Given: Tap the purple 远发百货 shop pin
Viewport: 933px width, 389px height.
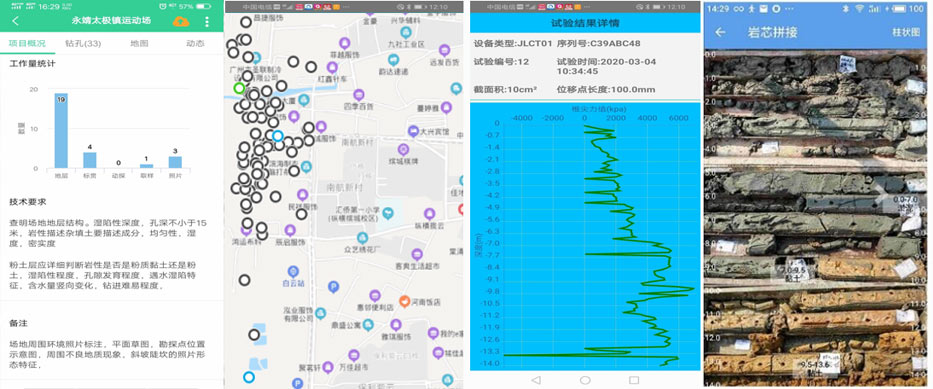Looking at the screenshot, I should point(444,51).
